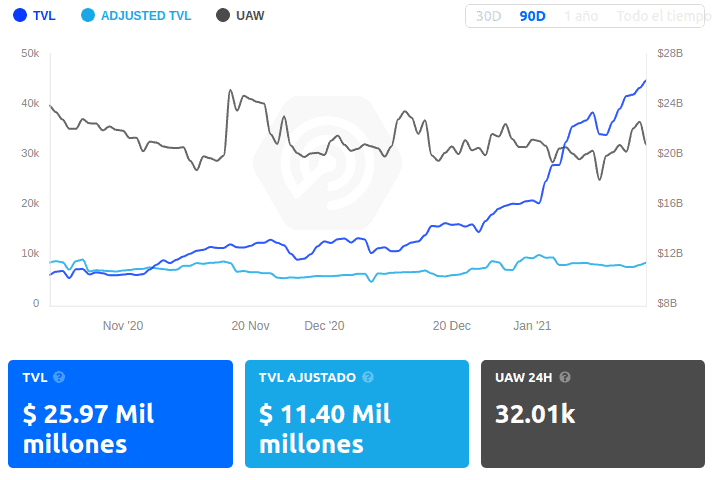
Task: Show the Todo el tiempo range
Action: coord(658,16)
